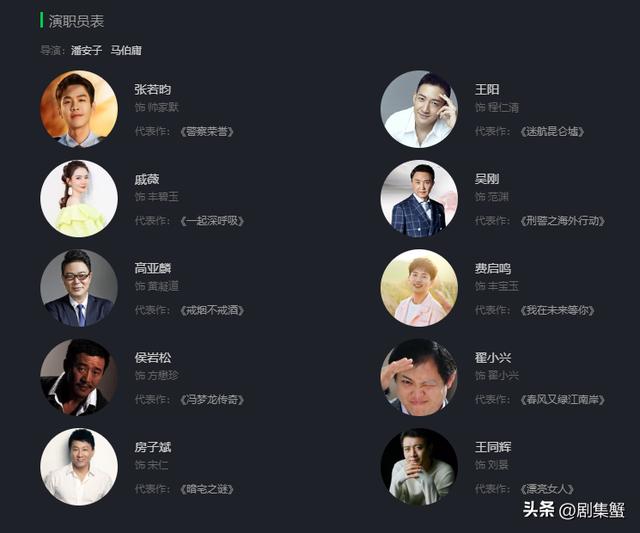This screenshot has width=640, height=533.
Task: Open the 《暗宅之谜》 work link
Action: click(x=207, y=489)
